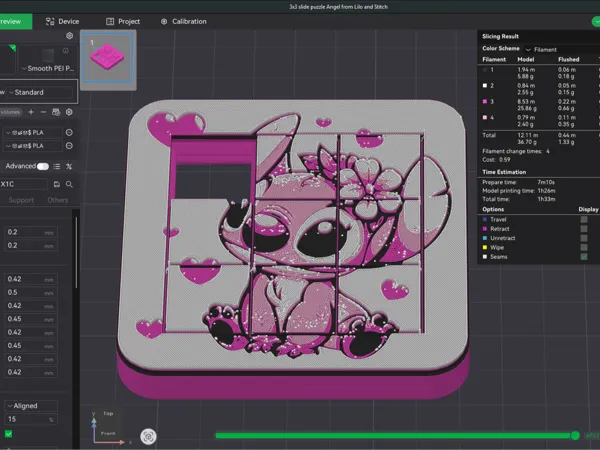Click the second 0.2 mm layer height field
This screenshot has width=600, height=450.
pos(31,245)
